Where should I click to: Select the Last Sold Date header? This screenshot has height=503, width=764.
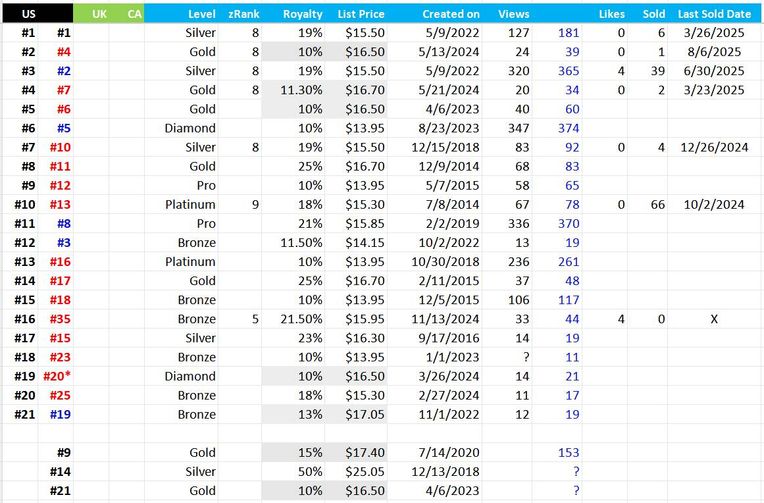(x=713, y=14)
